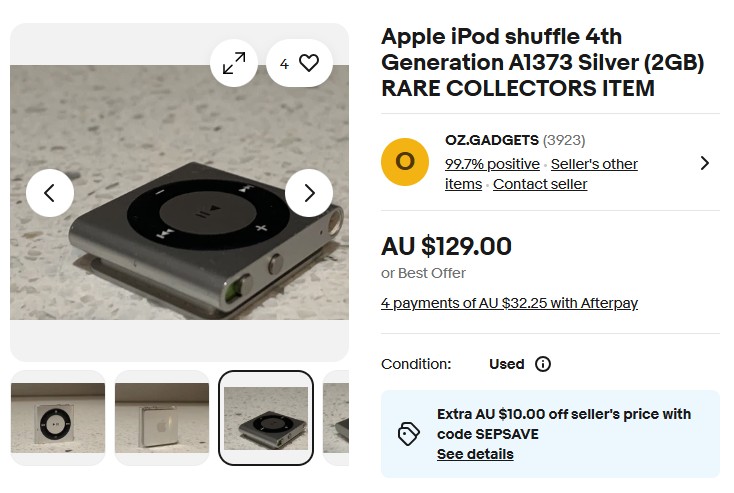Open the 99.7% positive feedback link
Screen dimensions: 734x493
coord(492,164)
